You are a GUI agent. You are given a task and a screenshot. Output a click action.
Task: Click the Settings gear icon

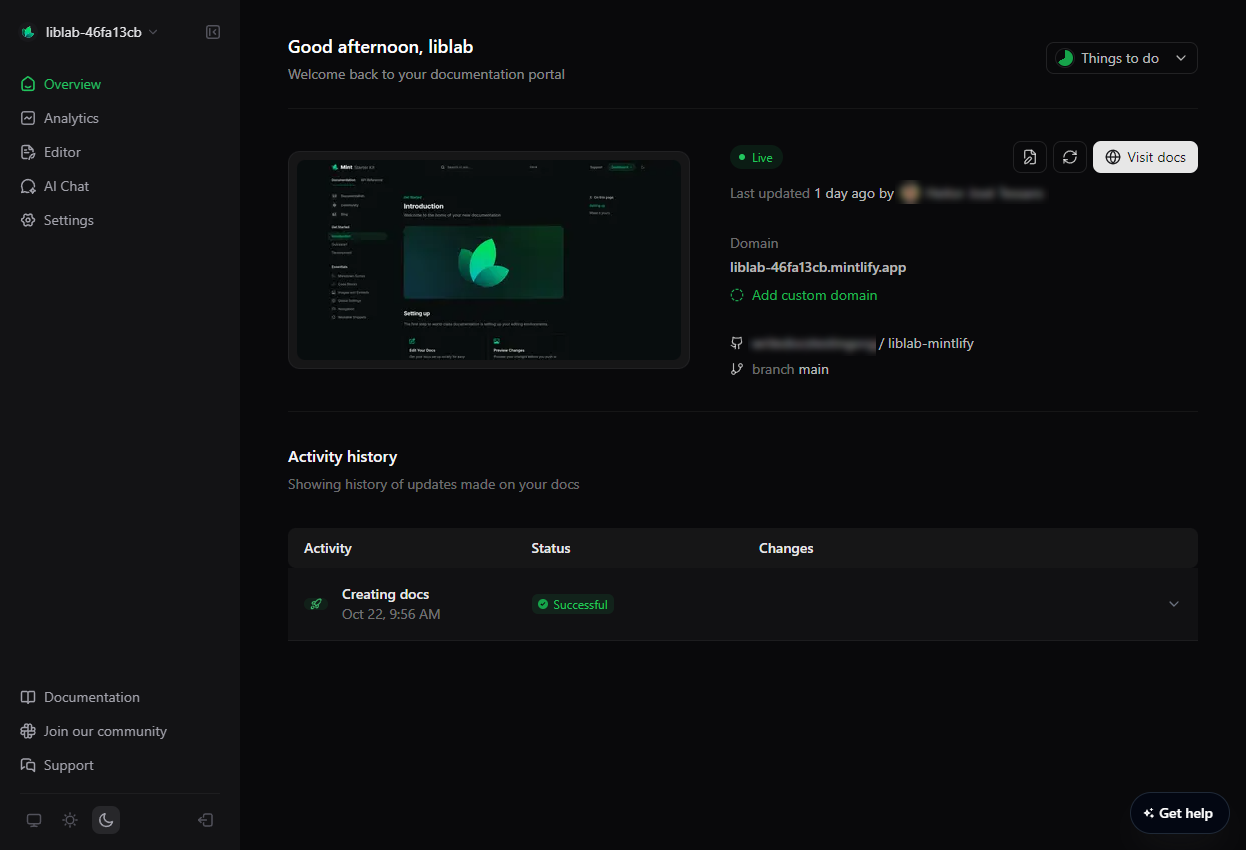(x=28, y=220)
